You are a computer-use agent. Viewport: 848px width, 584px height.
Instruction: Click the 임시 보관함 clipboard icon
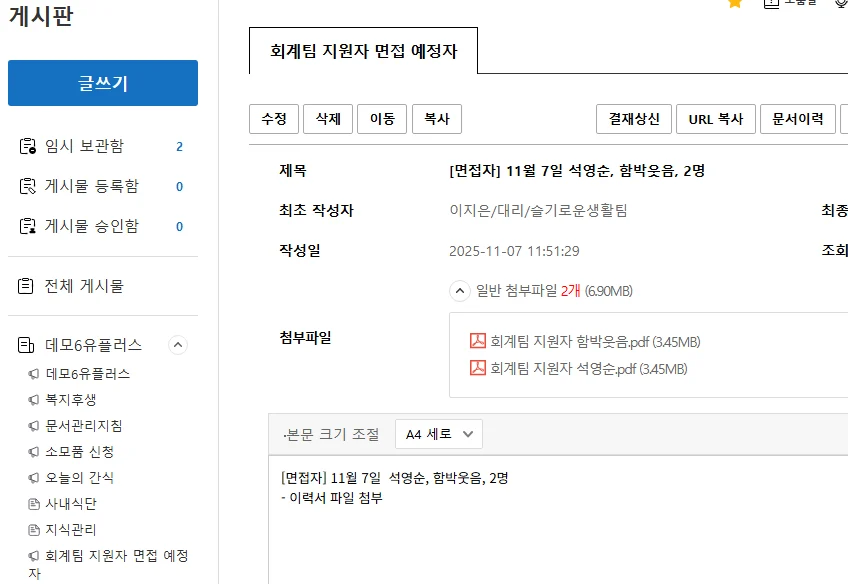point(27,147)
